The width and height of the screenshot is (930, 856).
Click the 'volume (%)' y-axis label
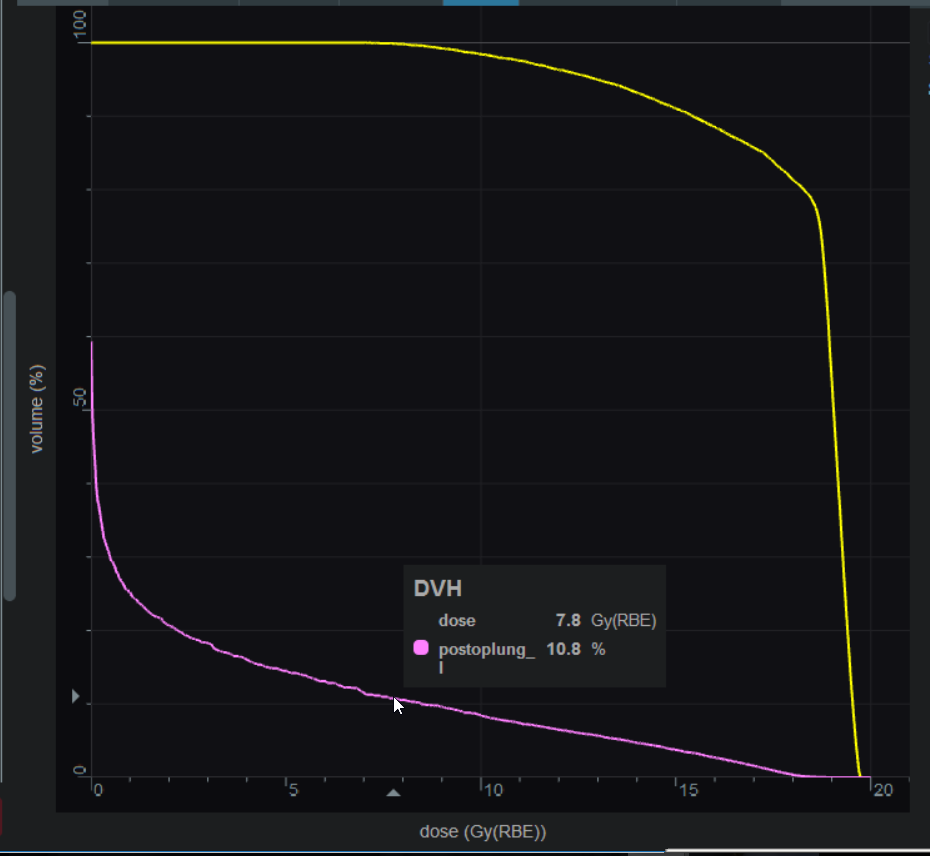37,409
